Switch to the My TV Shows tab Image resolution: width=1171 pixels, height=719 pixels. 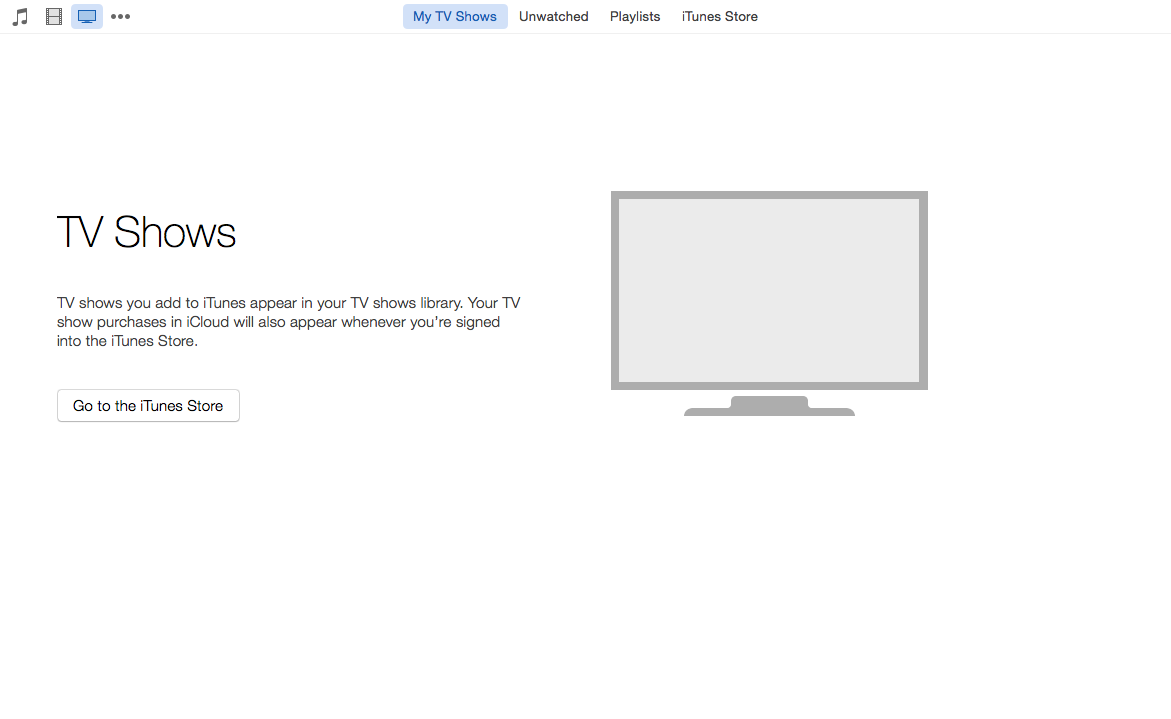pos(455,16)
